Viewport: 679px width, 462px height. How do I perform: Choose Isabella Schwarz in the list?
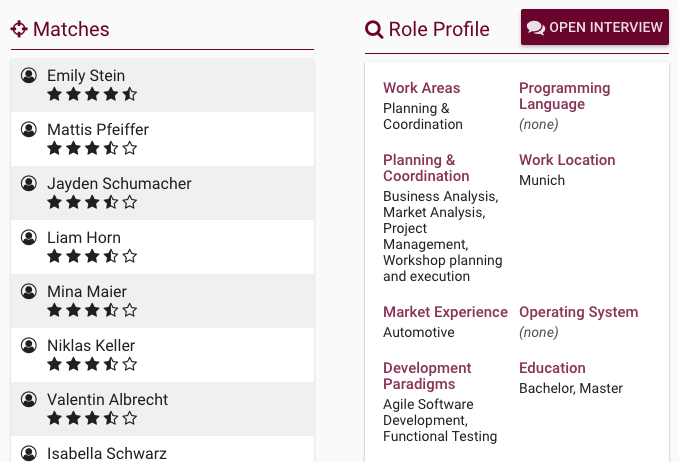pyautogui.click(x=107, y=453)
